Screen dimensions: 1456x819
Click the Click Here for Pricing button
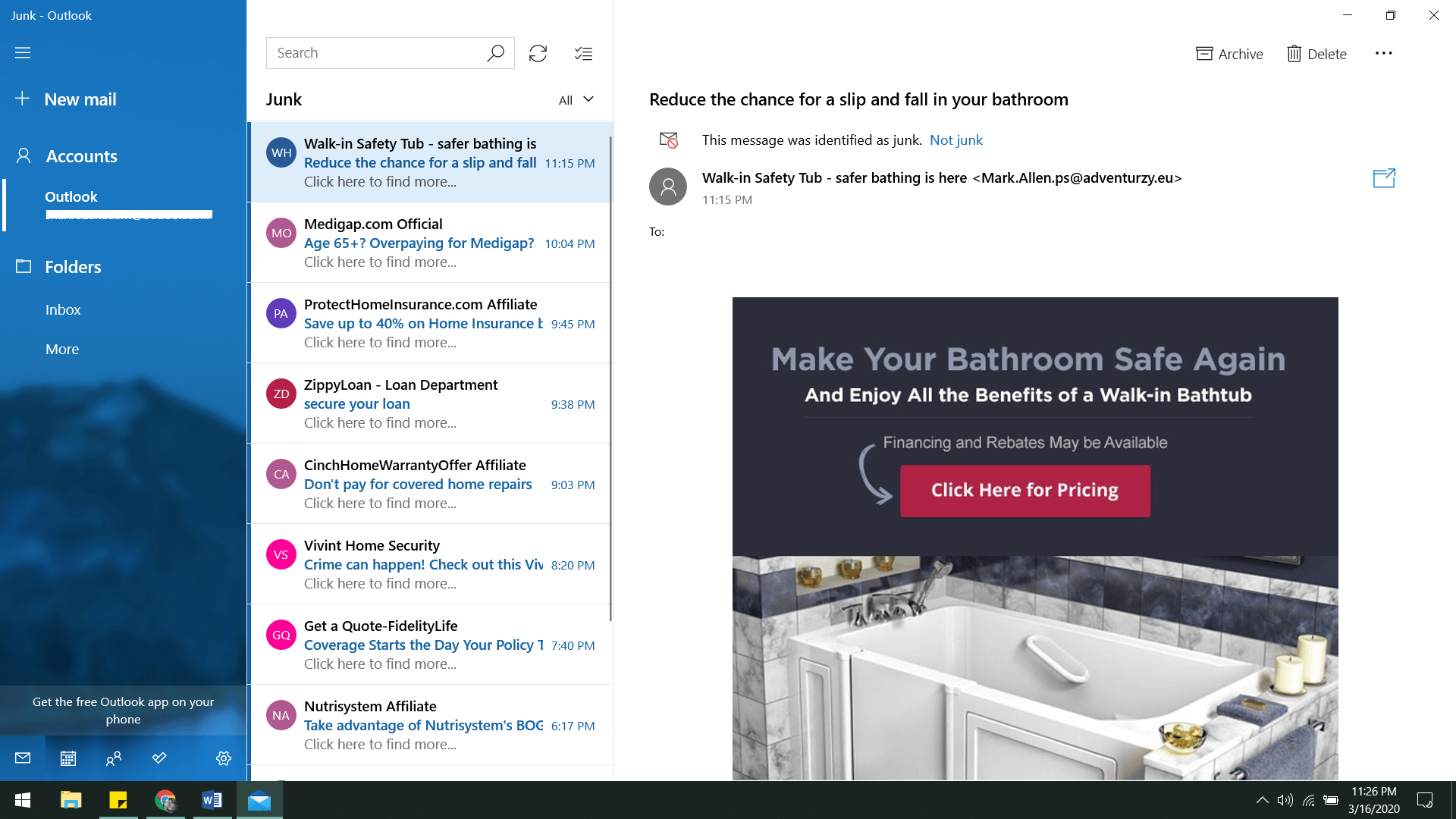(x=1025, y=490)
